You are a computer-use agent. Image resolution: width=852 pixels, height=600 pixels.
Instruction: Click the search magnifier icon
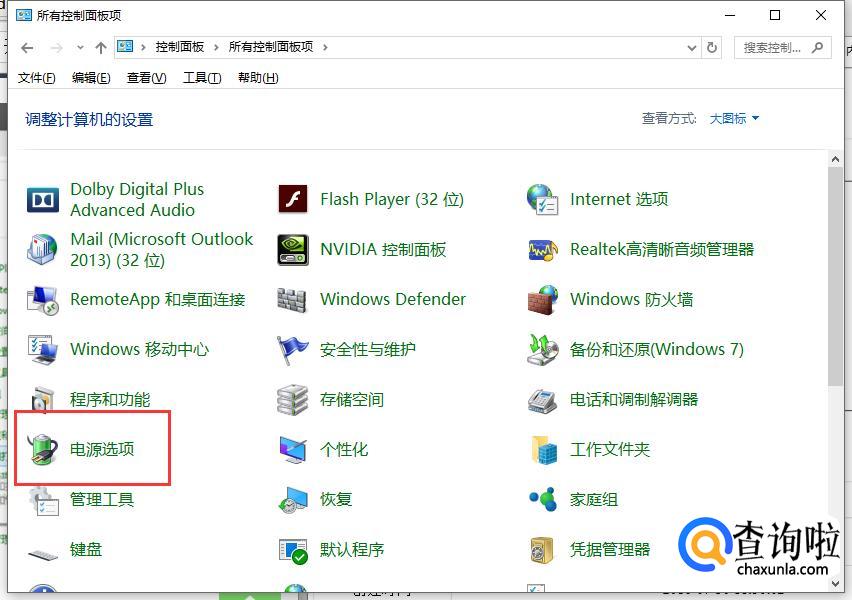tap(817, 48)
